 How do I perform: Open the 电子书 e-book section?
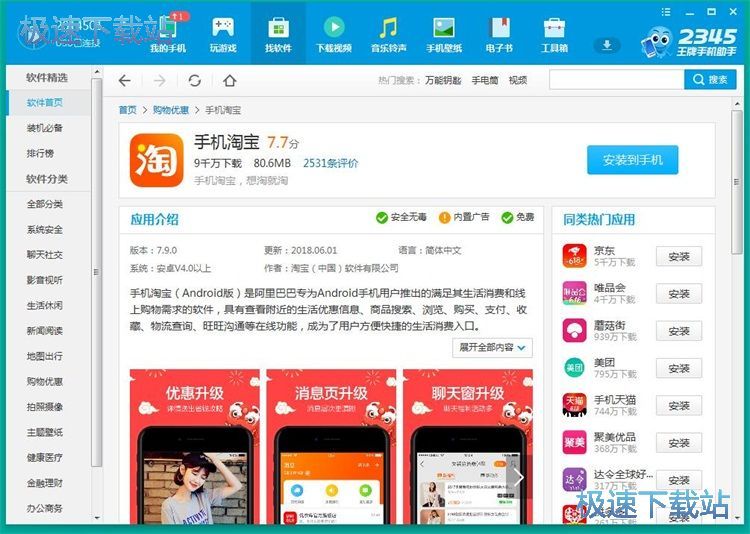499,34
